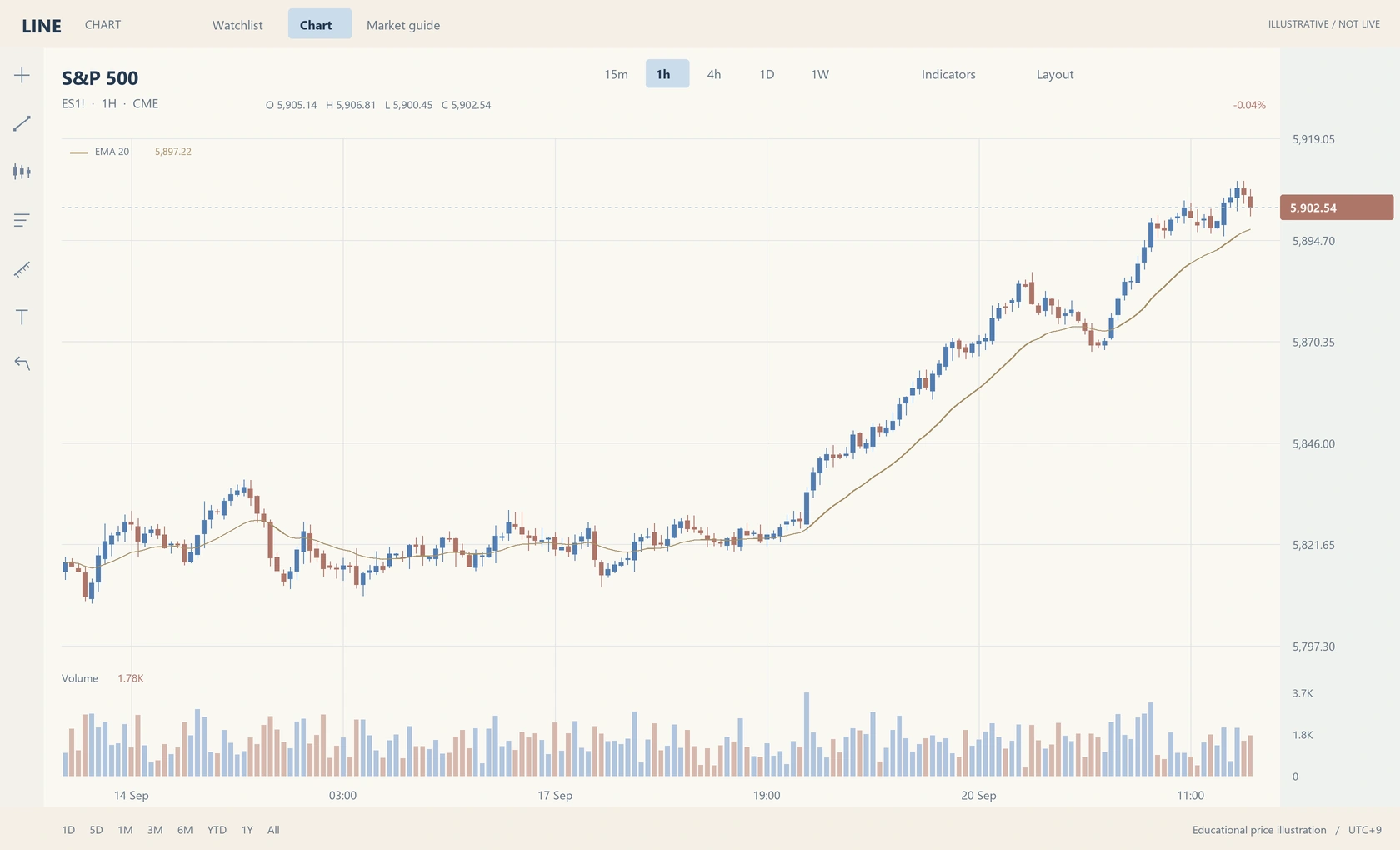Image resolution: width=1400 pixels, height=850 pixels.
Task: Open the Watchlist tab
Action: coord(237,25)
